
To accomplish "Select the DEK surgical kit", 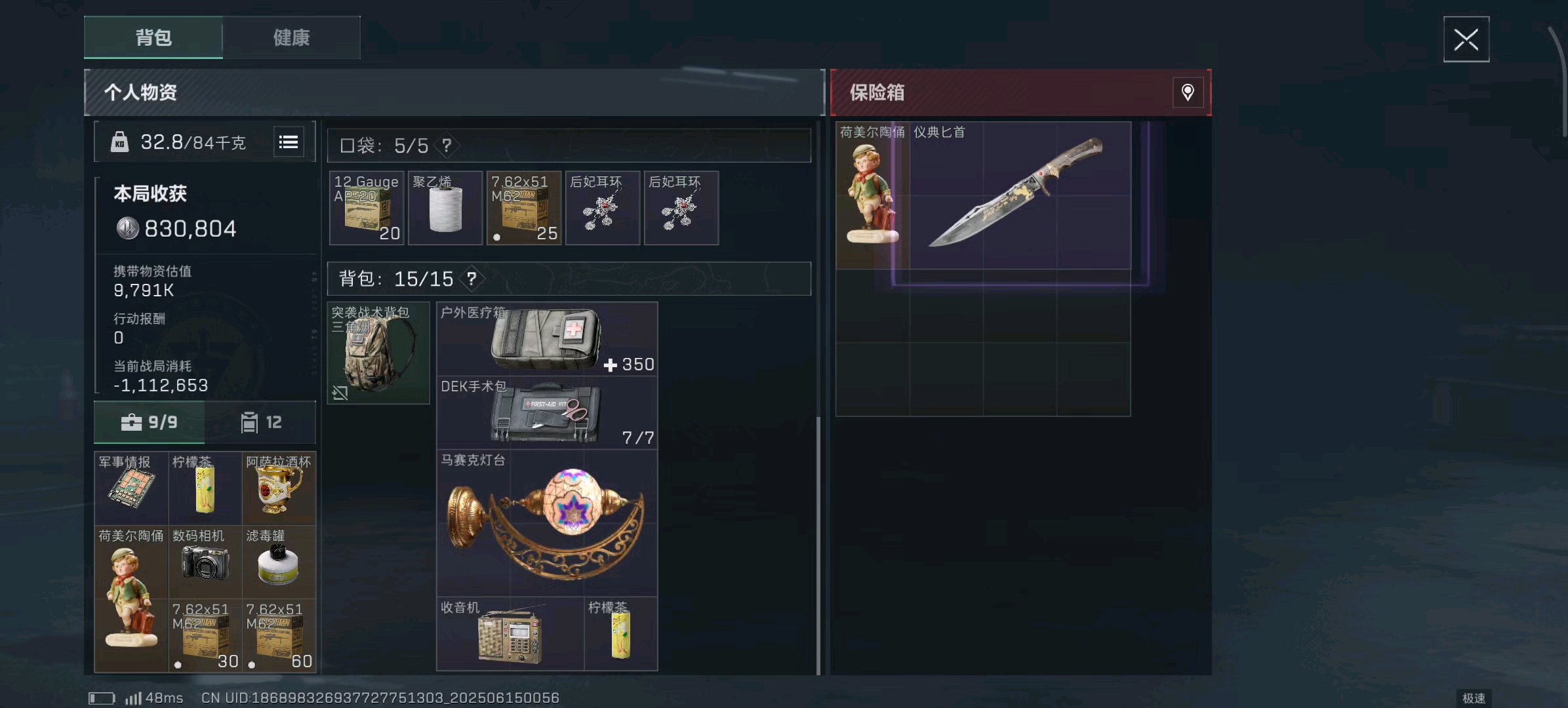I will click(547, 413).
